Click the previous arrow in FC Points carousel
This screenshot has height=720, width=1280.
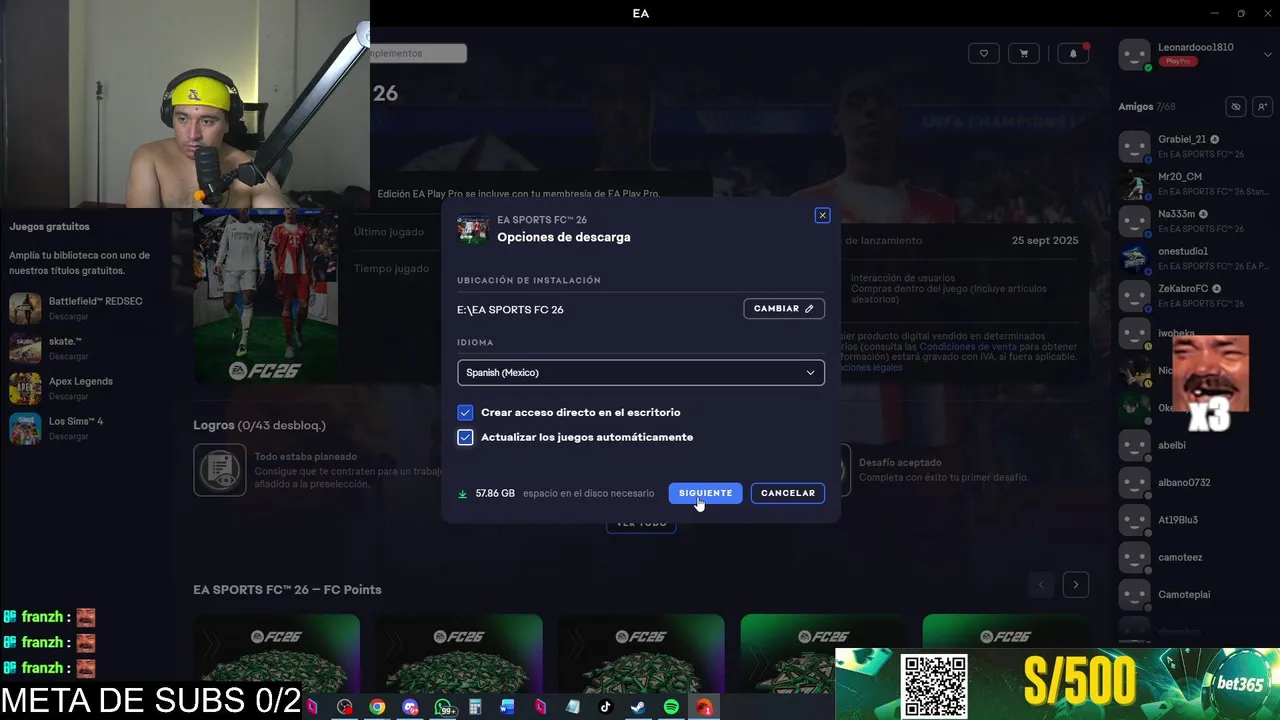click(x=1041, y=585)
